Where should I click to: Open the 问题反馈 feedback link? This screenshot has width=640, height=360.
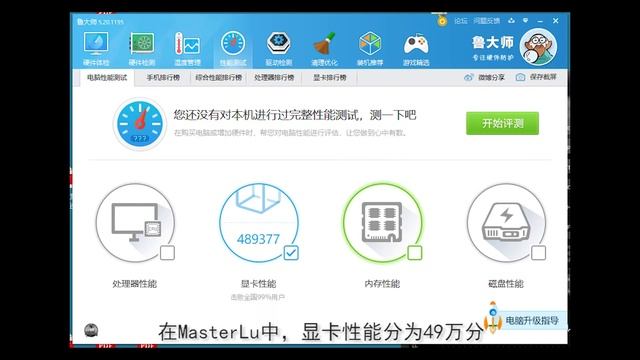tap(487, 21)
